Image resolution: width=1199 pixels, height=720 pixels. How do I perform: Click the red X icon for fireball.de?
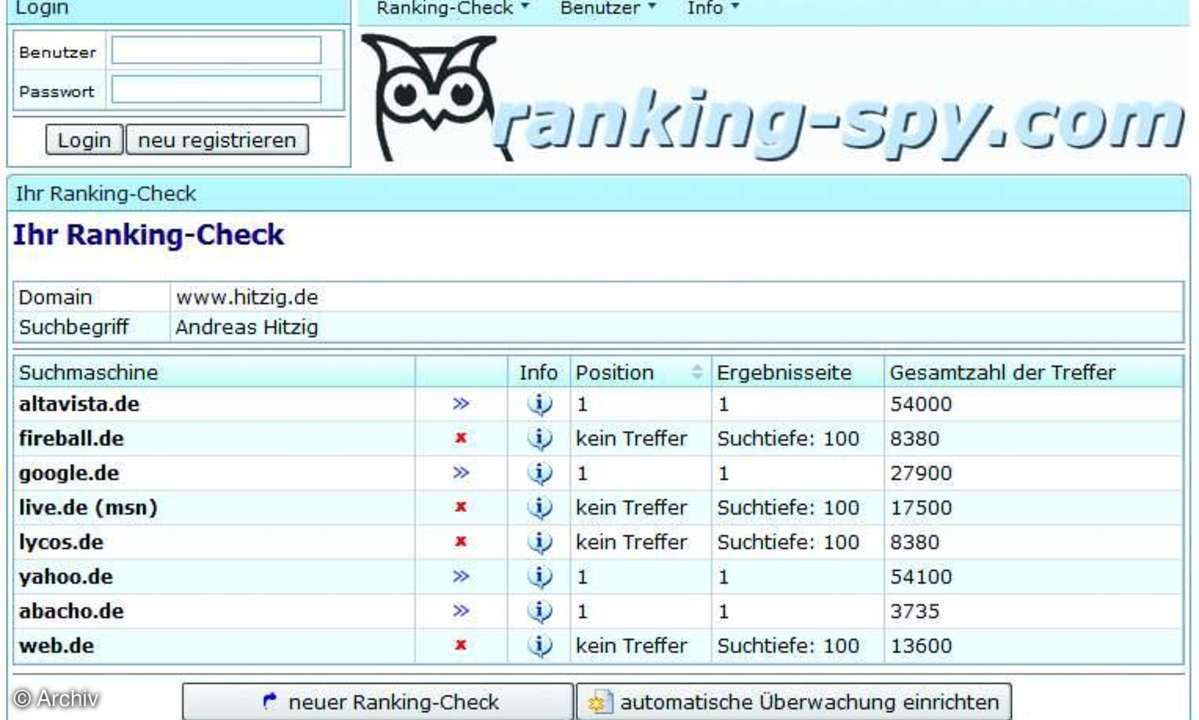[460, 438]
